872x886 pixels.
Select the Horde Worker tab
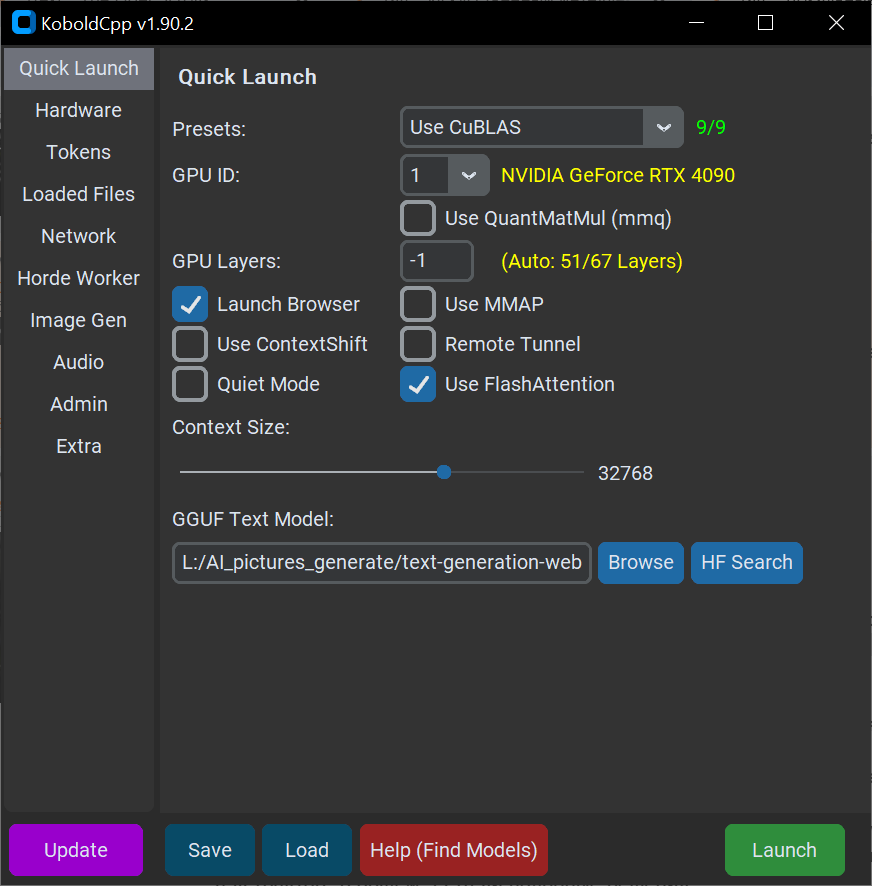[x=79, y=278]
